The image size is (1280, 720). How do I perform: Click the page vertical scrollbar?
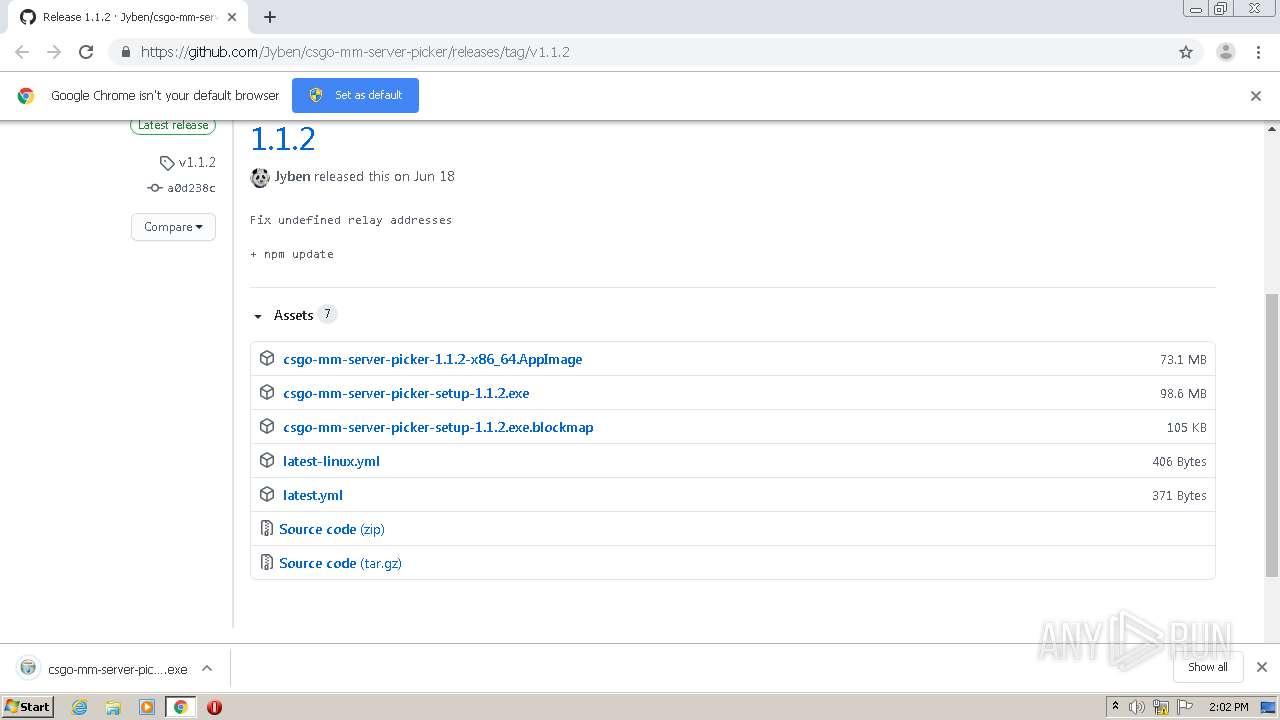pos(1272,435)
